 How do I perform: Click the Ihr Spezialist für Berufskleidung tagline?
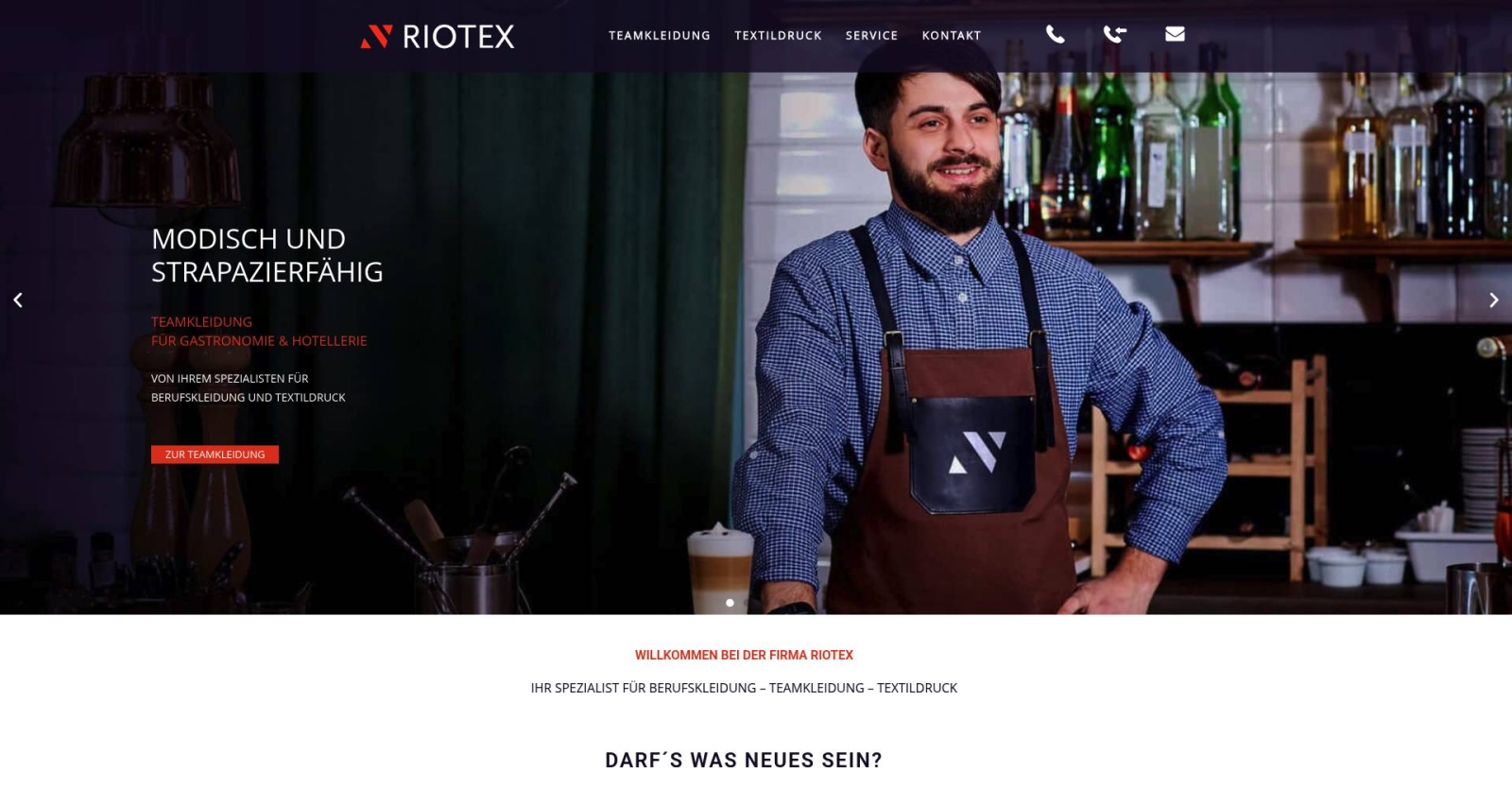point(744,688)
